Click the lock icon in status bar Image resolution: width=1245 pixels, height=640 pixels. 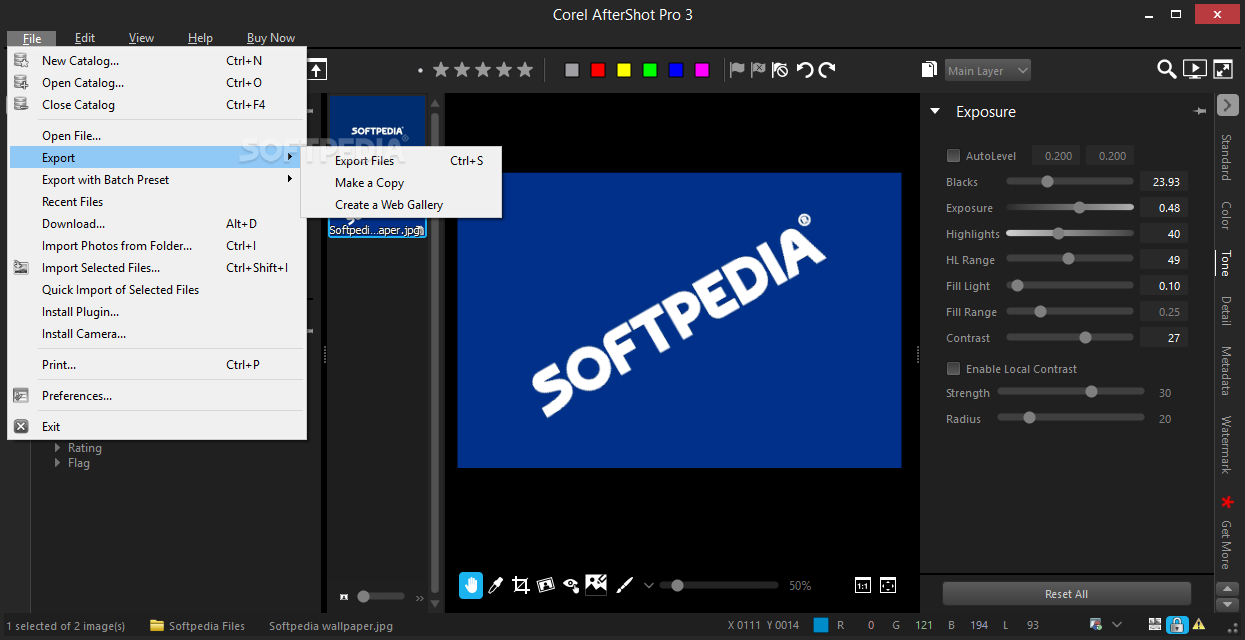(1177, 625)
